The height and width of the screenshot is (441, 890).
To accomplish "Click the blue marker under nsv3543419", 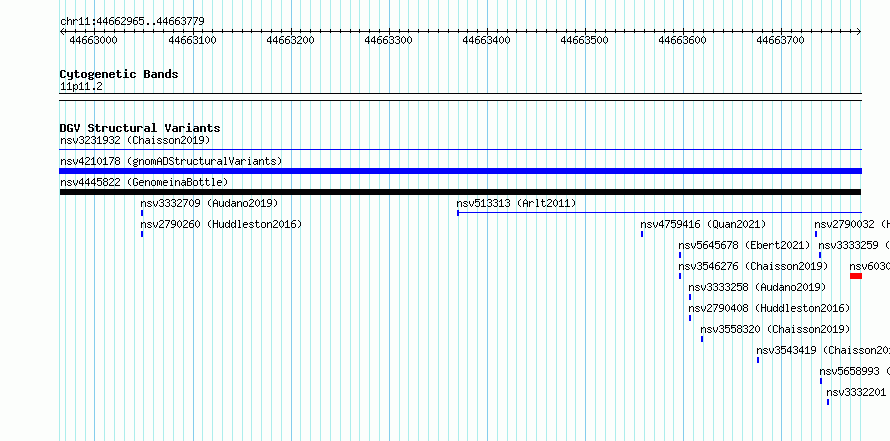I will 758,360.
